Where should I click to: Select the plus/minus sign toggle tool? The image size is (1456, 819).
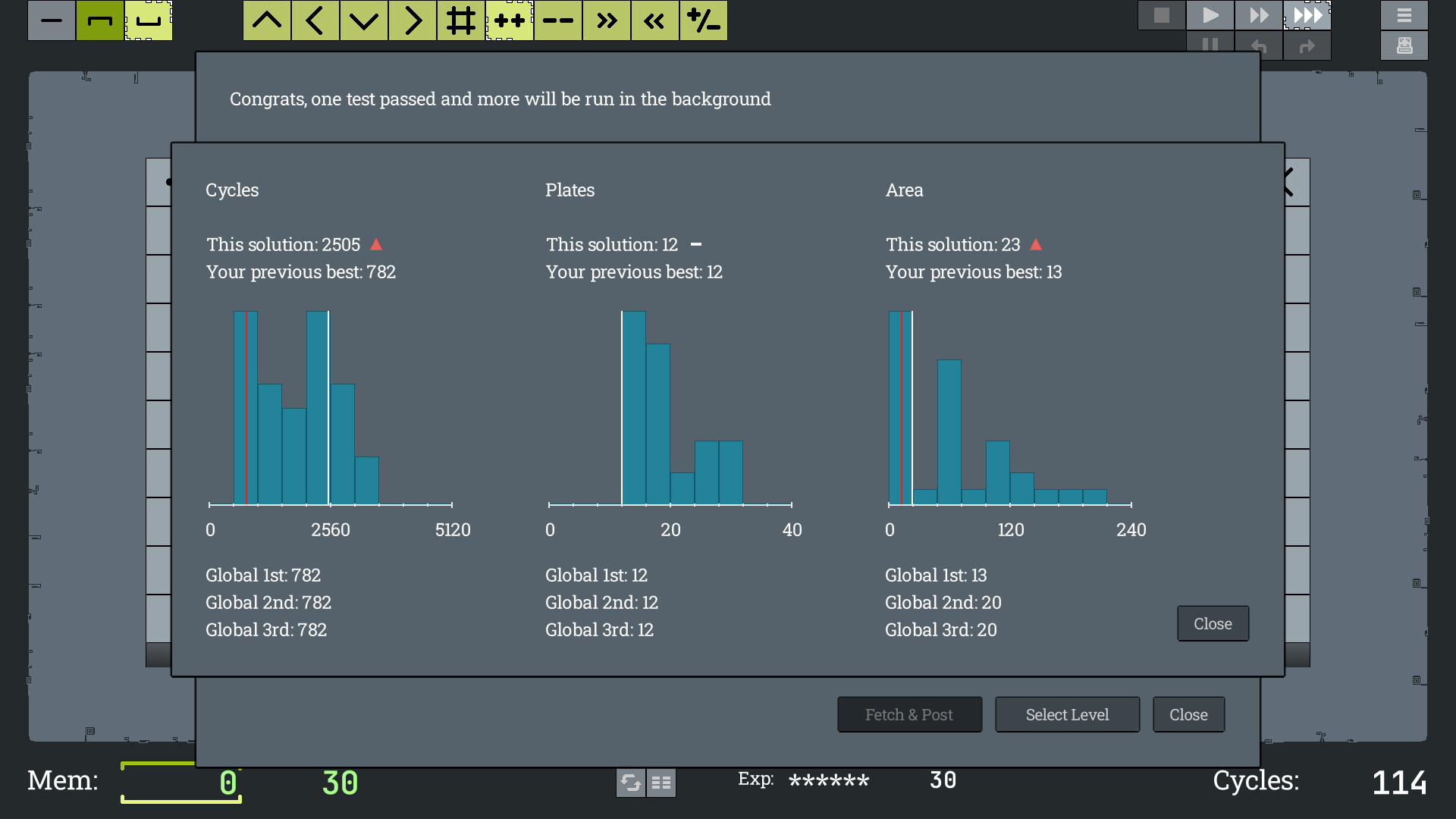tap(703, 20)
